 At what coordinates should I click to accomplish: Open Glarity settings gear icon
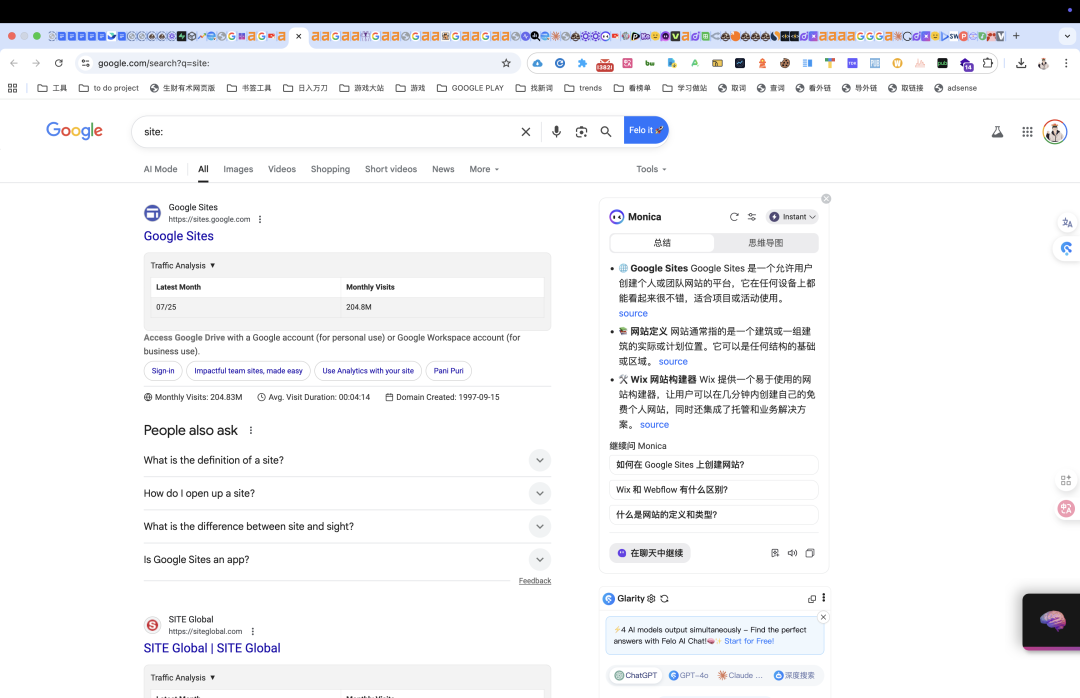coord(651,599)
